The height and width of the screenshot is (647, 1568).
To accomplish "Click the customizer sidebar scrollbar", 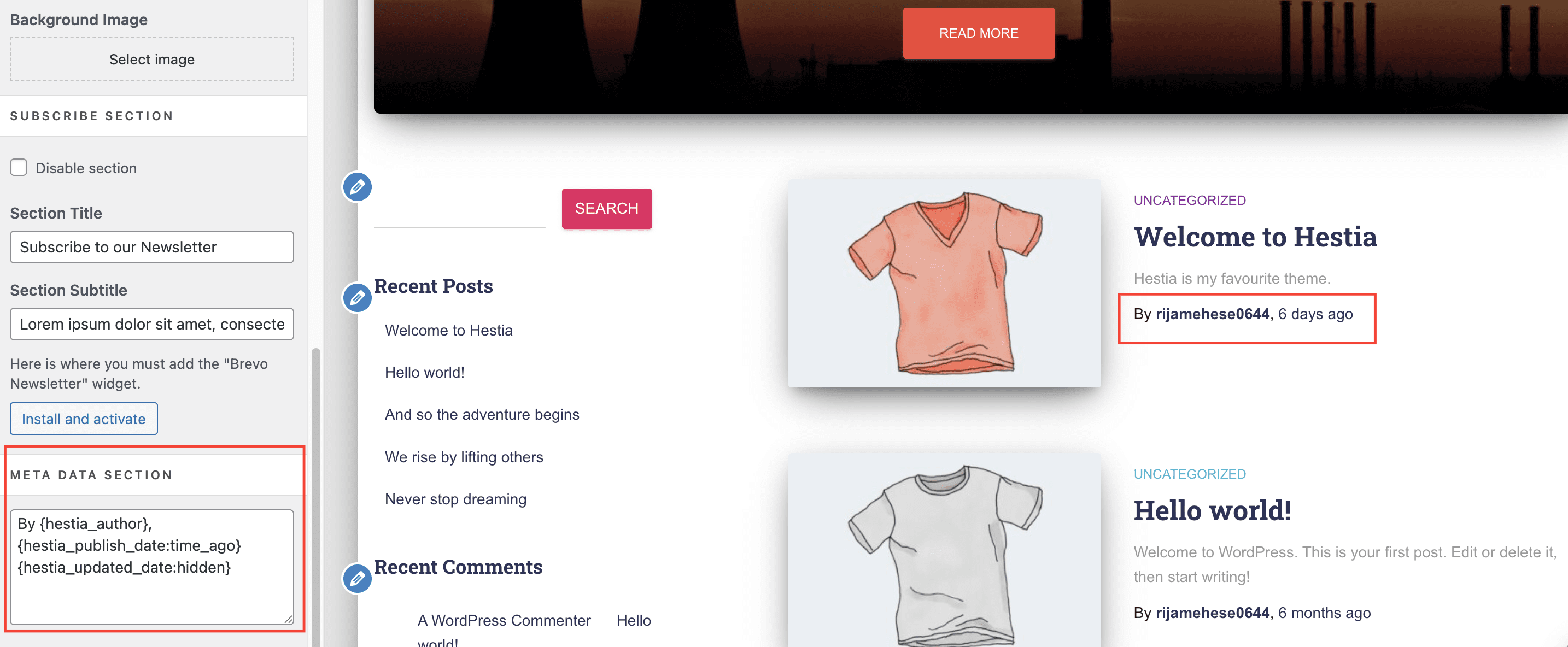I will point(315,487).
